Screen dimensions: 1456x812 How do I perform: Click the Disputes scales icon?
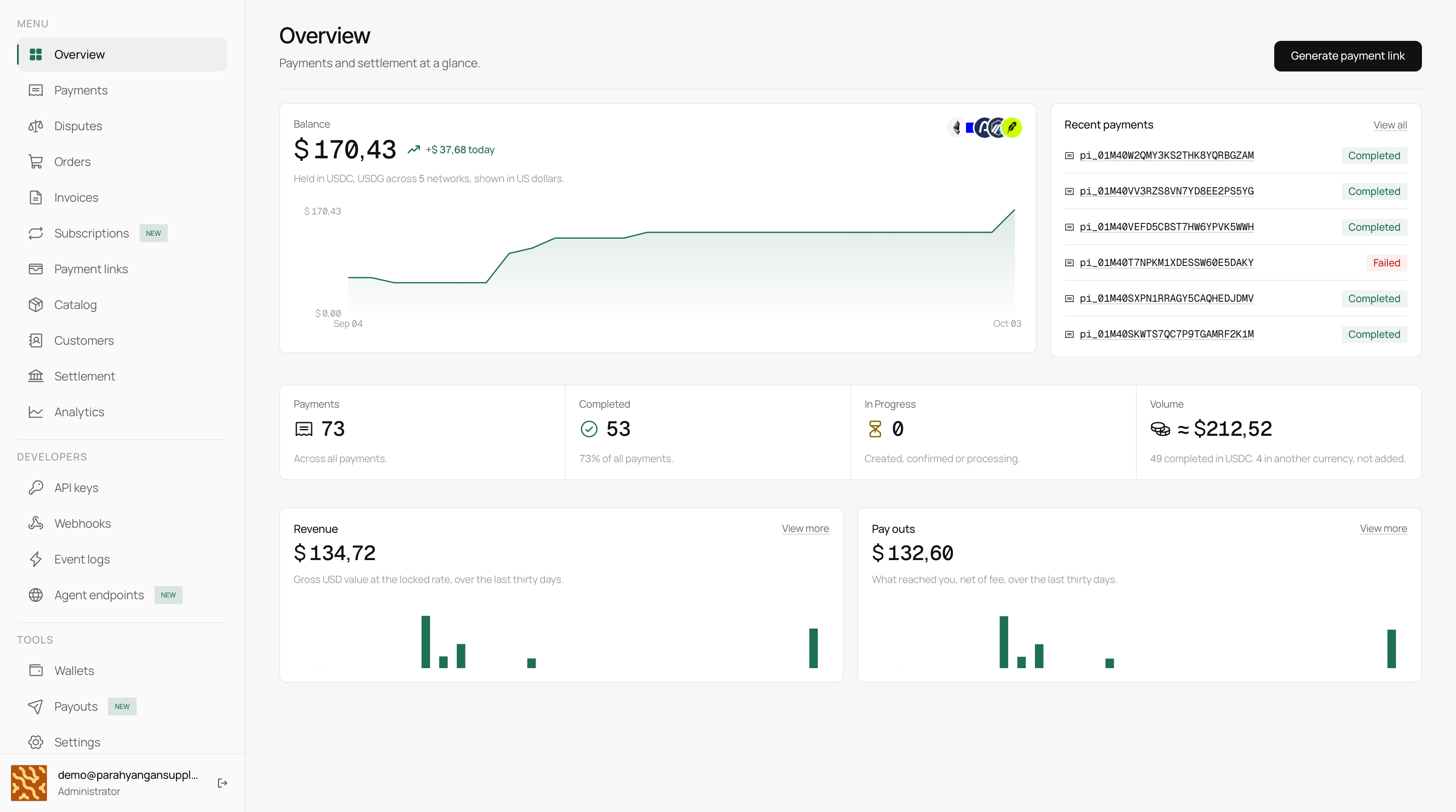tap(36, 126)
